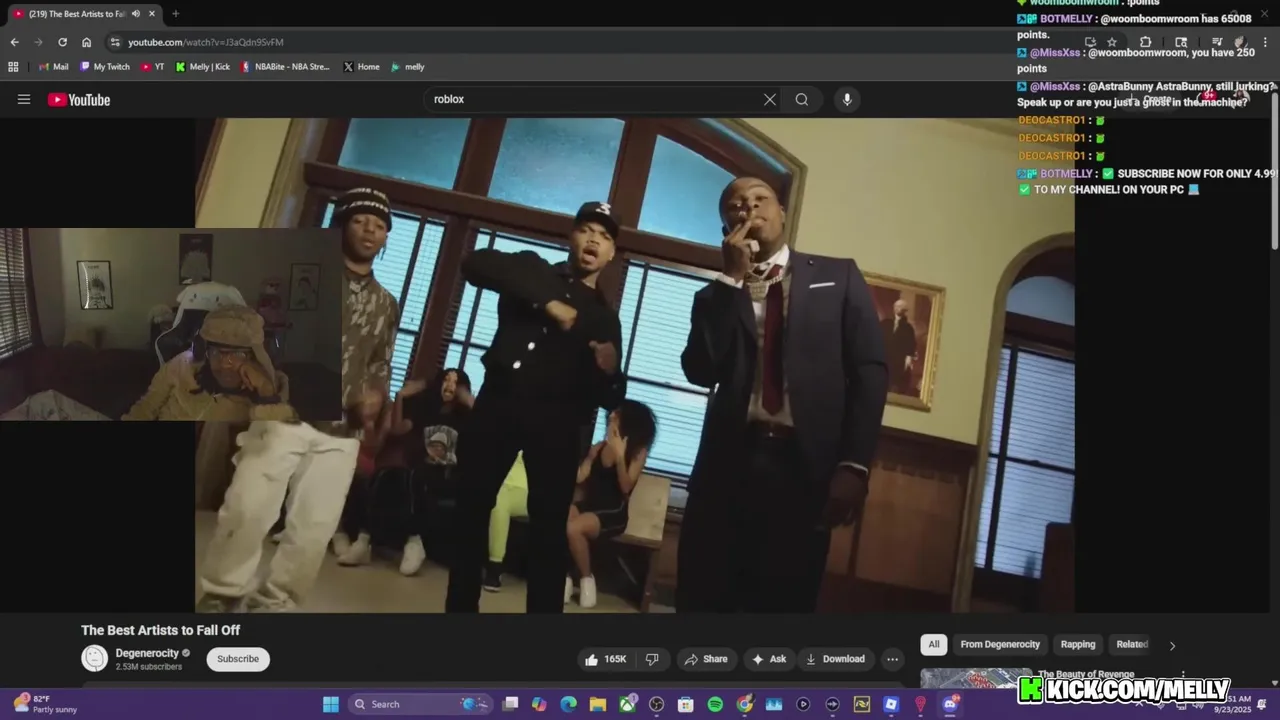Clear the roblox search text
1280x720 pixels.
(770, 99)
